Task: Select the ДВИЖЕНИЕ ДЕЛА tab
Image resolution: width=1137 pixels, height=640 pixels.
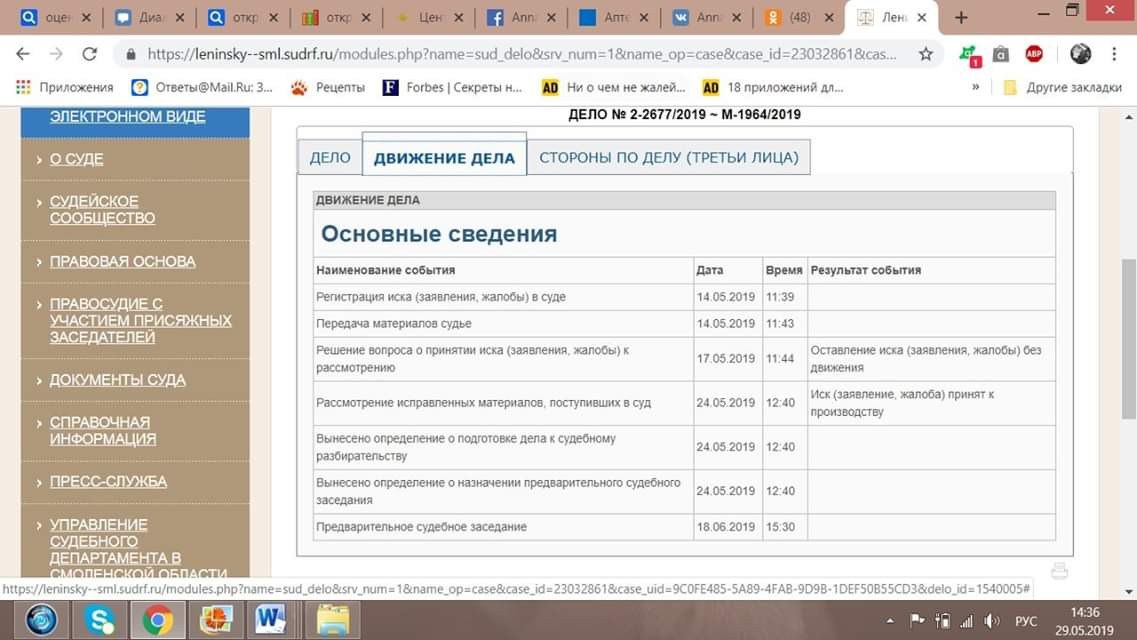Action: click(444, 157)
